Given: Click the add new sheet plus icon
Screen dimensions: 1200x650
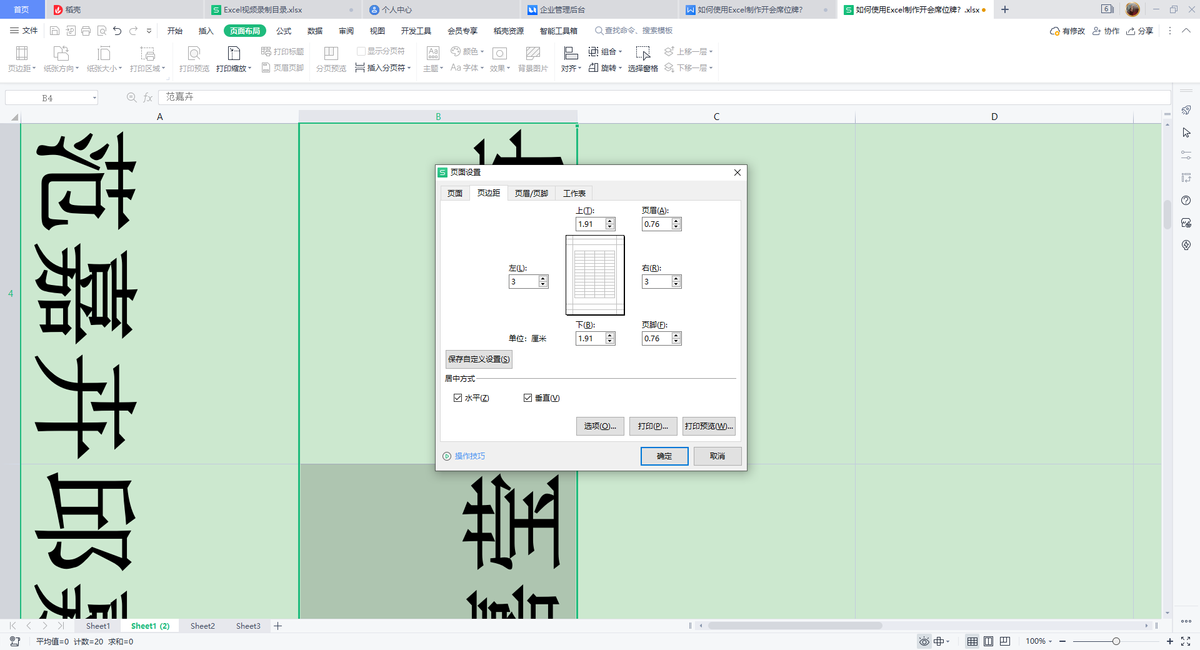Looking at the screenshot, I should [x=278, y=626].
